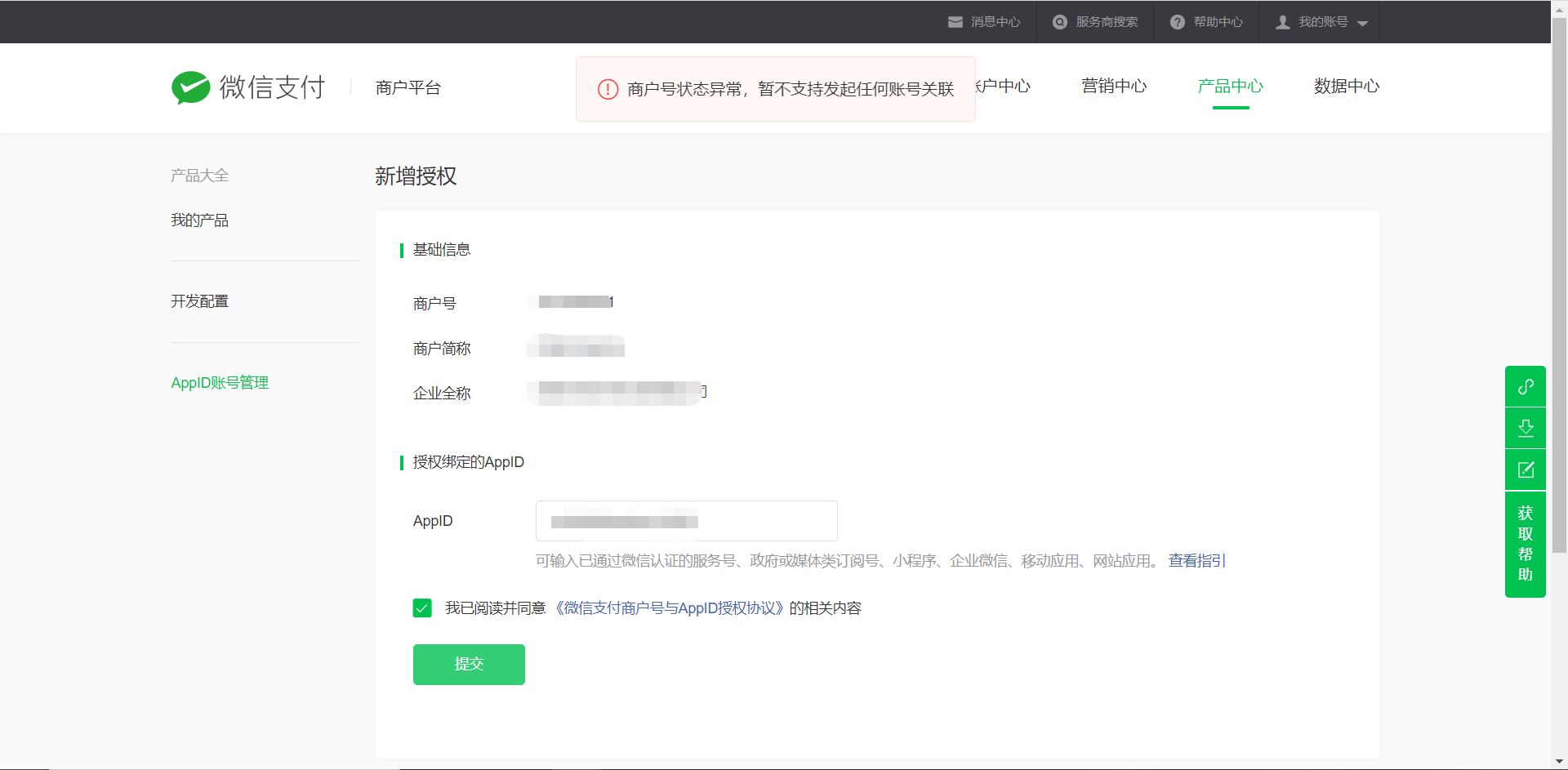Click the red warning exclamation icon
This screenshot has width=1568, height=770.
tap(608, 89)
